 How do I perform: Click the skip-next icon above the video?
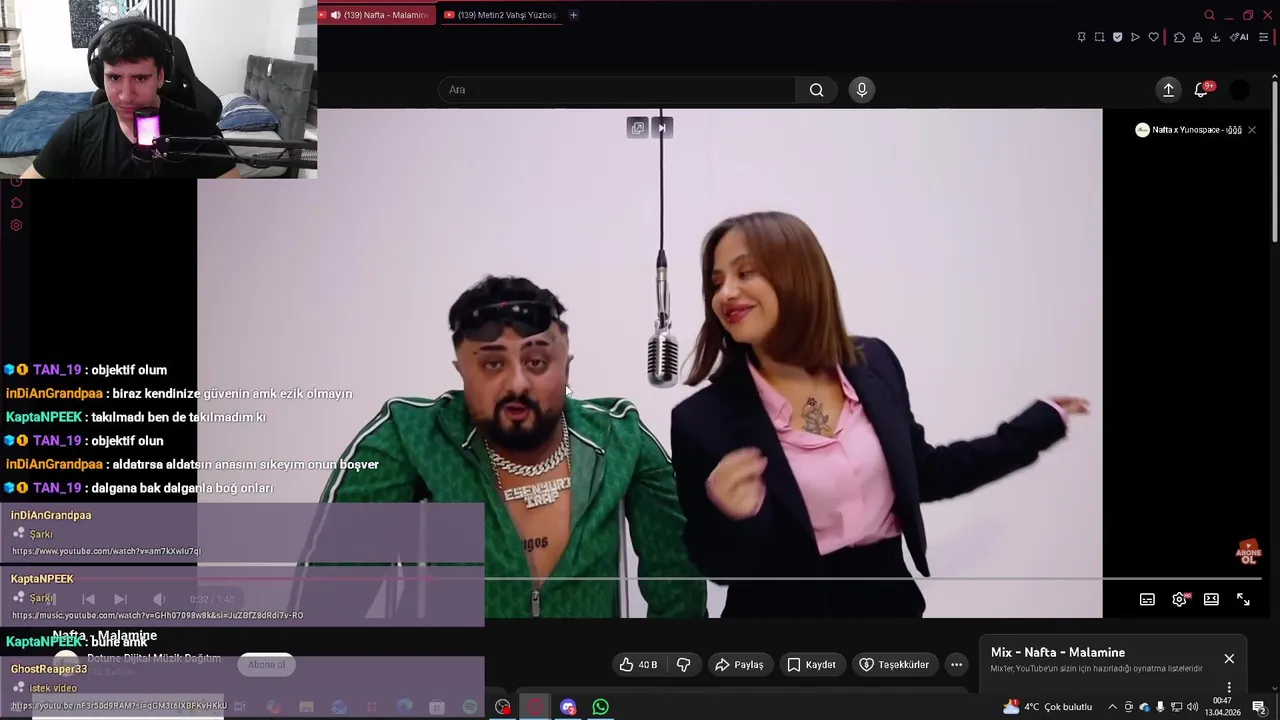[661, 128]
